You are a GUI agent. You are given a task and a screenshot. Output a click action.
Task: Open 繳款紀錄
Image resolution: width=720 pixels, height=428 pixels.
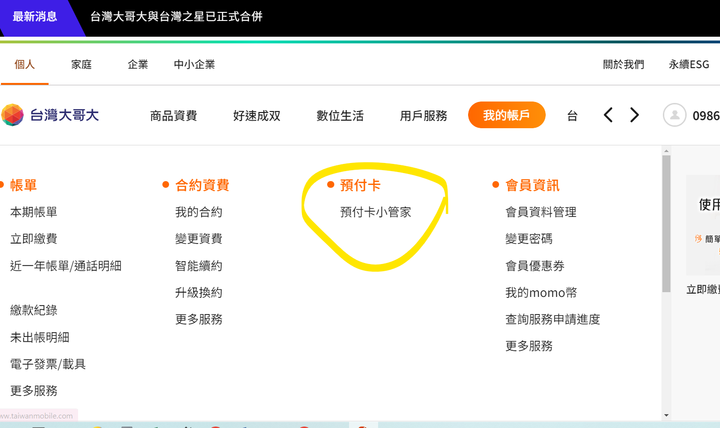[x=34, y=310]
